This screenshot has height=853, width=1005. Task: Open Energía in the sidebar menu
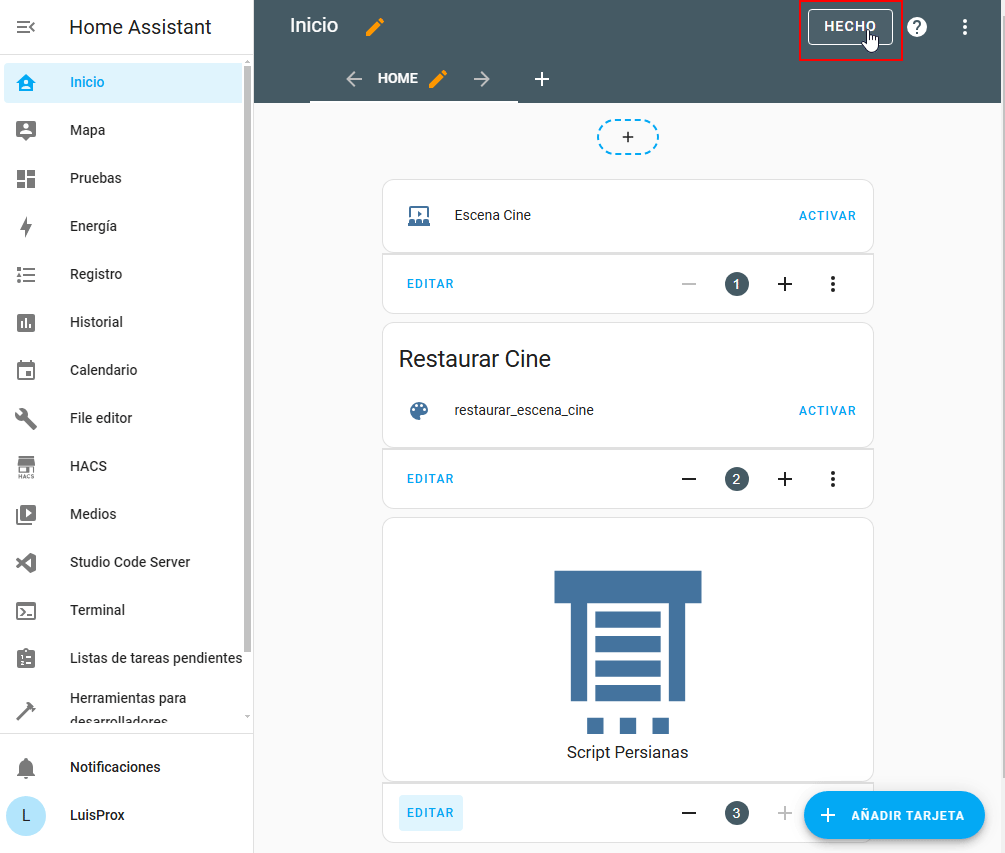click(x=93, y=226)
